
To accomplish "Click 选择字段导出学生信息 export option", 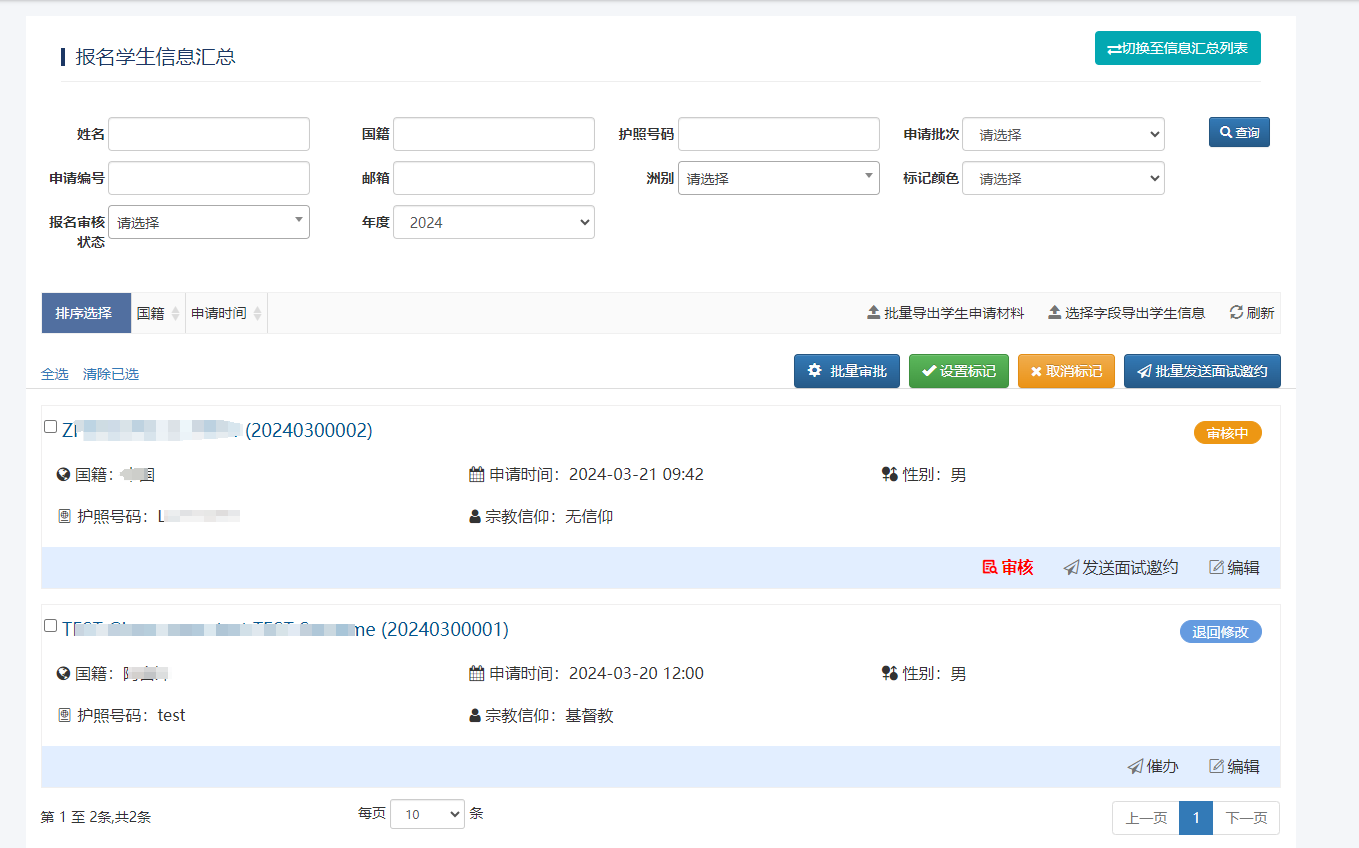I will [x=1126, y=313].
